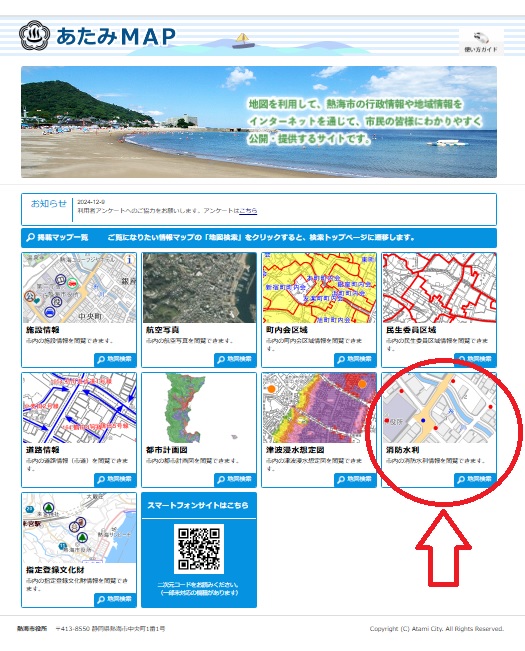The height and width of the screenshot is (651, 525).
Task: Click the 指定登録文化財 card title
Action: pos(55,570)
